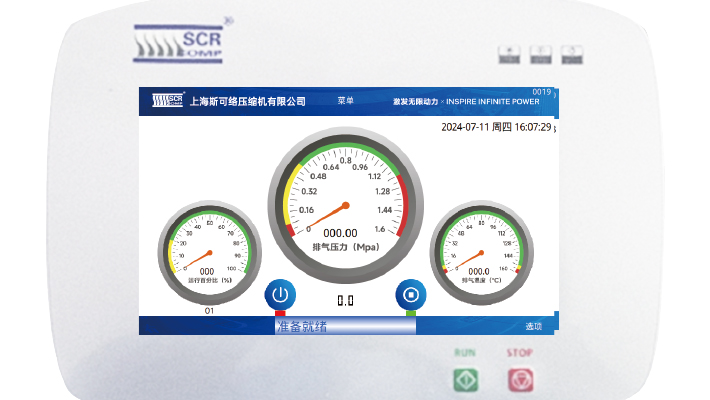
Task: Open 选项 options in the bottom bar
Action: coord(533,326)
